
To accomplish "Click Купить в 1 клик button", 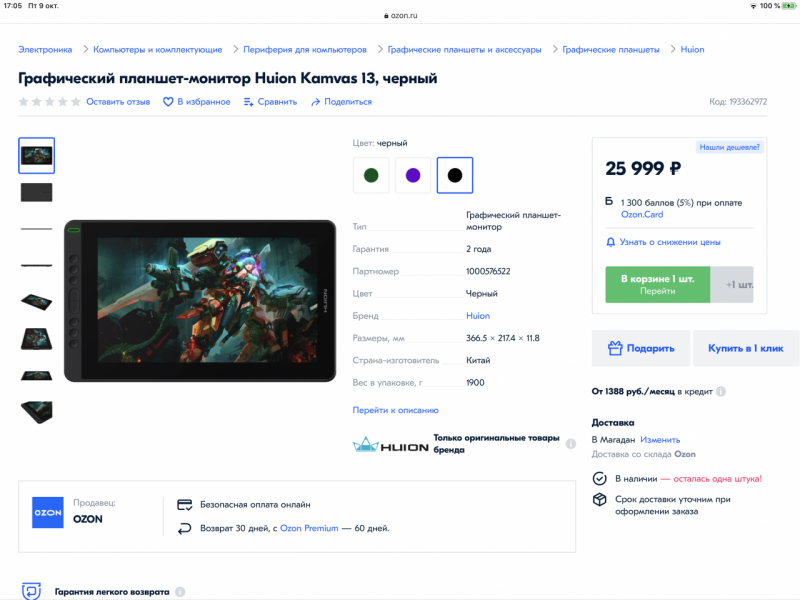I will [x=745, y=348].
